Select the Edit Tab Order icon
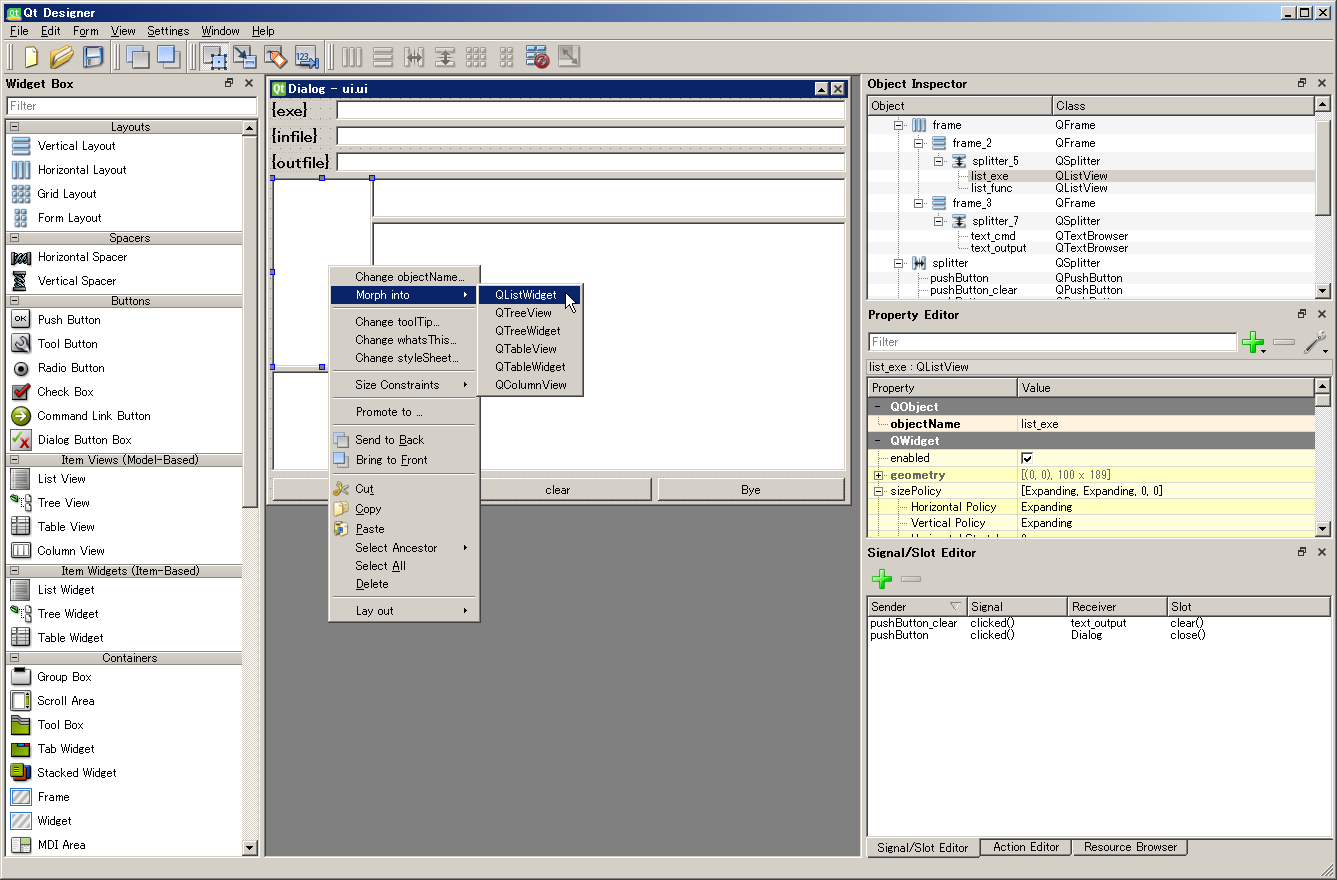This screenshot has width=1337, height=880. (306, 57)
